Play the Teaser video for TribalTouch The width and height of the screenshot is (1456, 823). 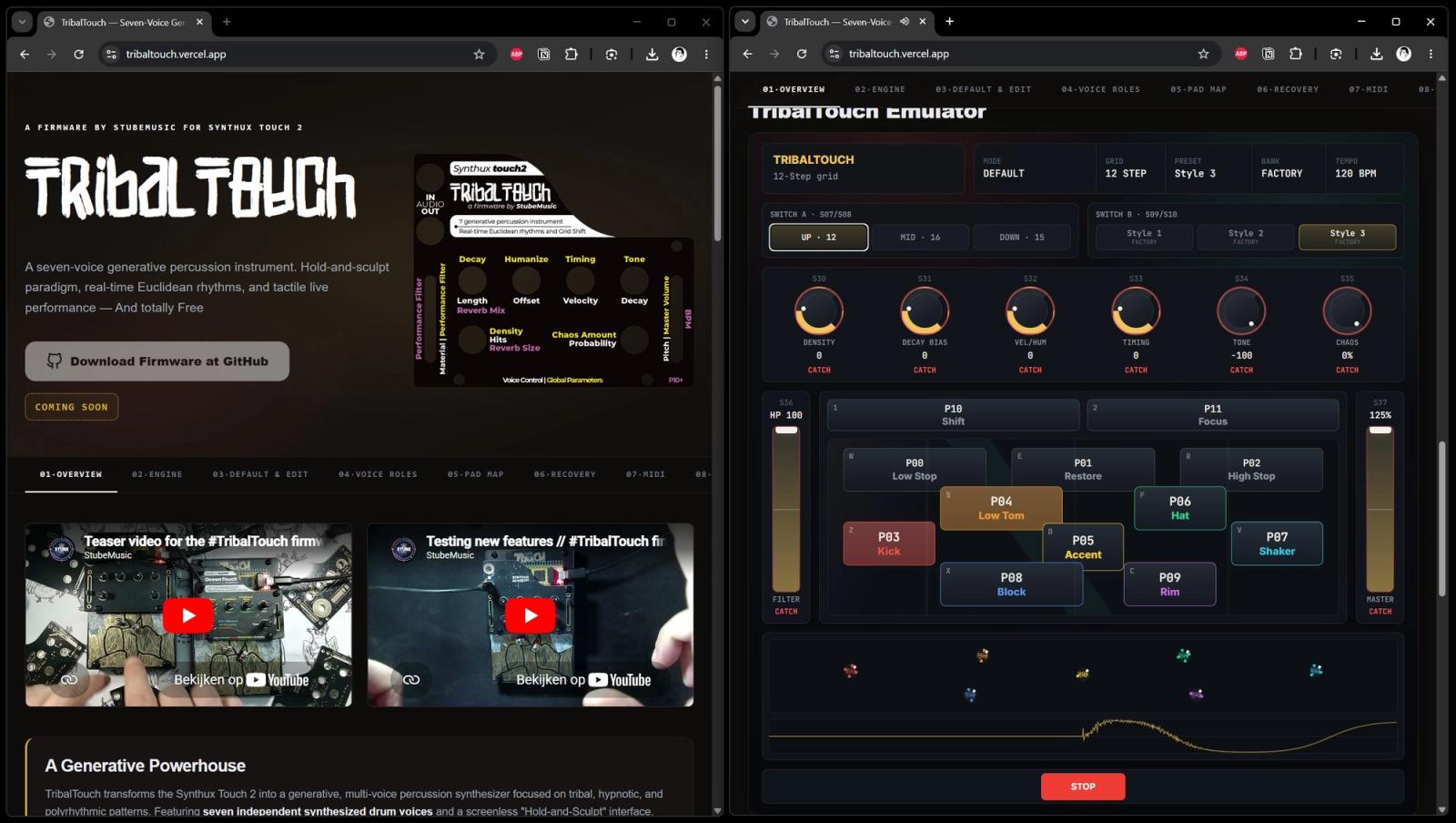point(188,615)
